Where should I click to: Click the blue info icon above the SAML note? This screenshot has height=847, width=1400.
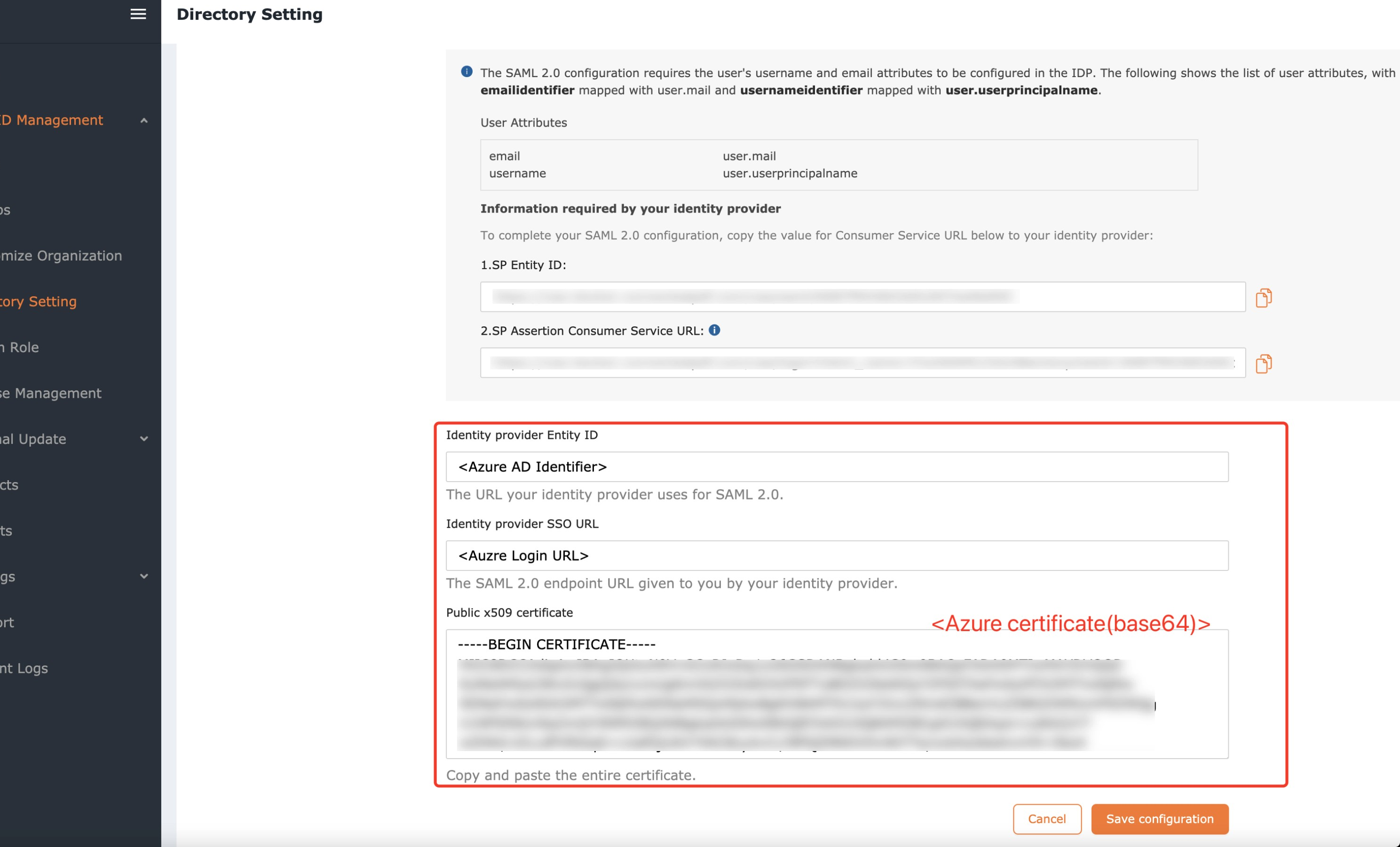click(466, 71)
